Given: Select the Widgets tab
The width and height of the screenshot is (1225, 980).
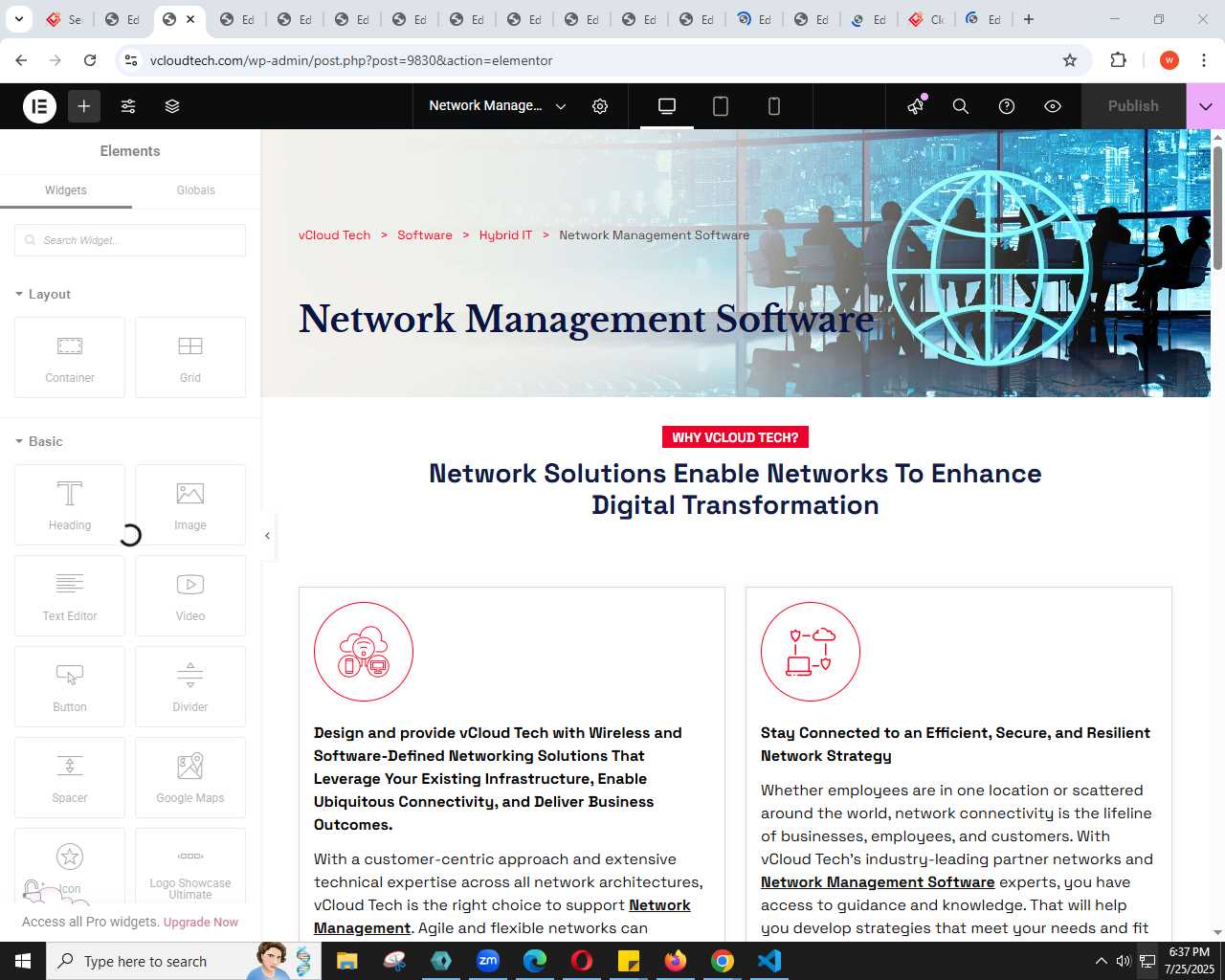Looking at the screenshot, I should click(x=66, y=190).
